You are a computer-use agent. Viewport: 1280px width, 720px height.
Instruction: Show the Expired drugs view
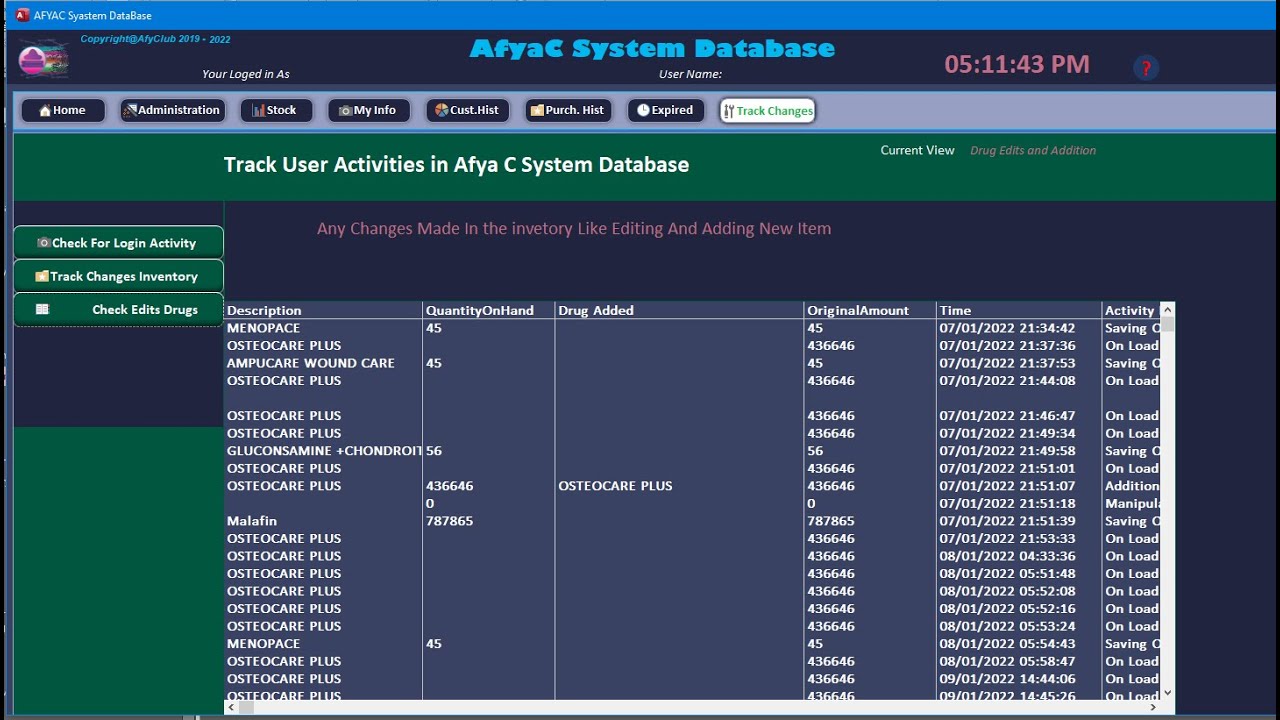[x=666, y=110]
